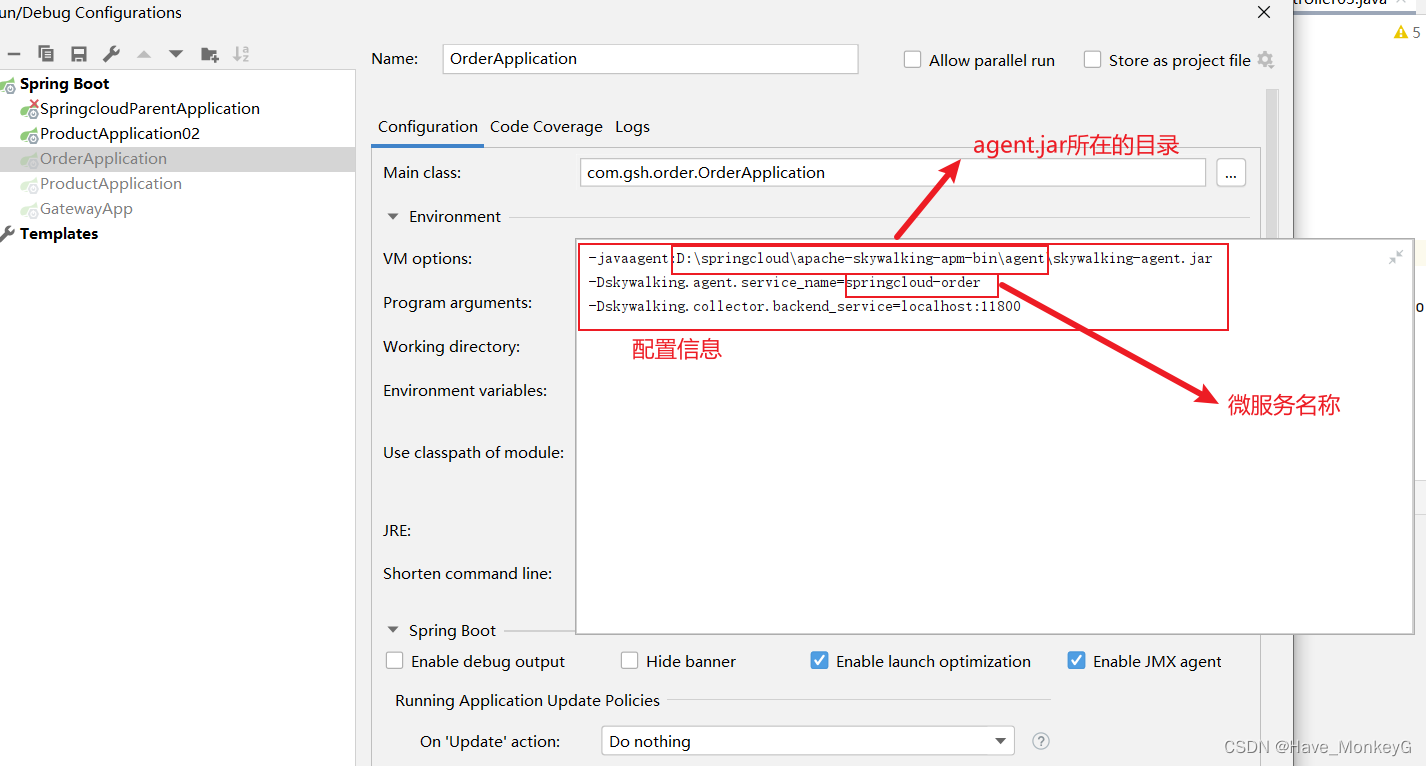Browse for main class with the ellipsis button
This screenshot has height=766, width=1426.
1231,173
